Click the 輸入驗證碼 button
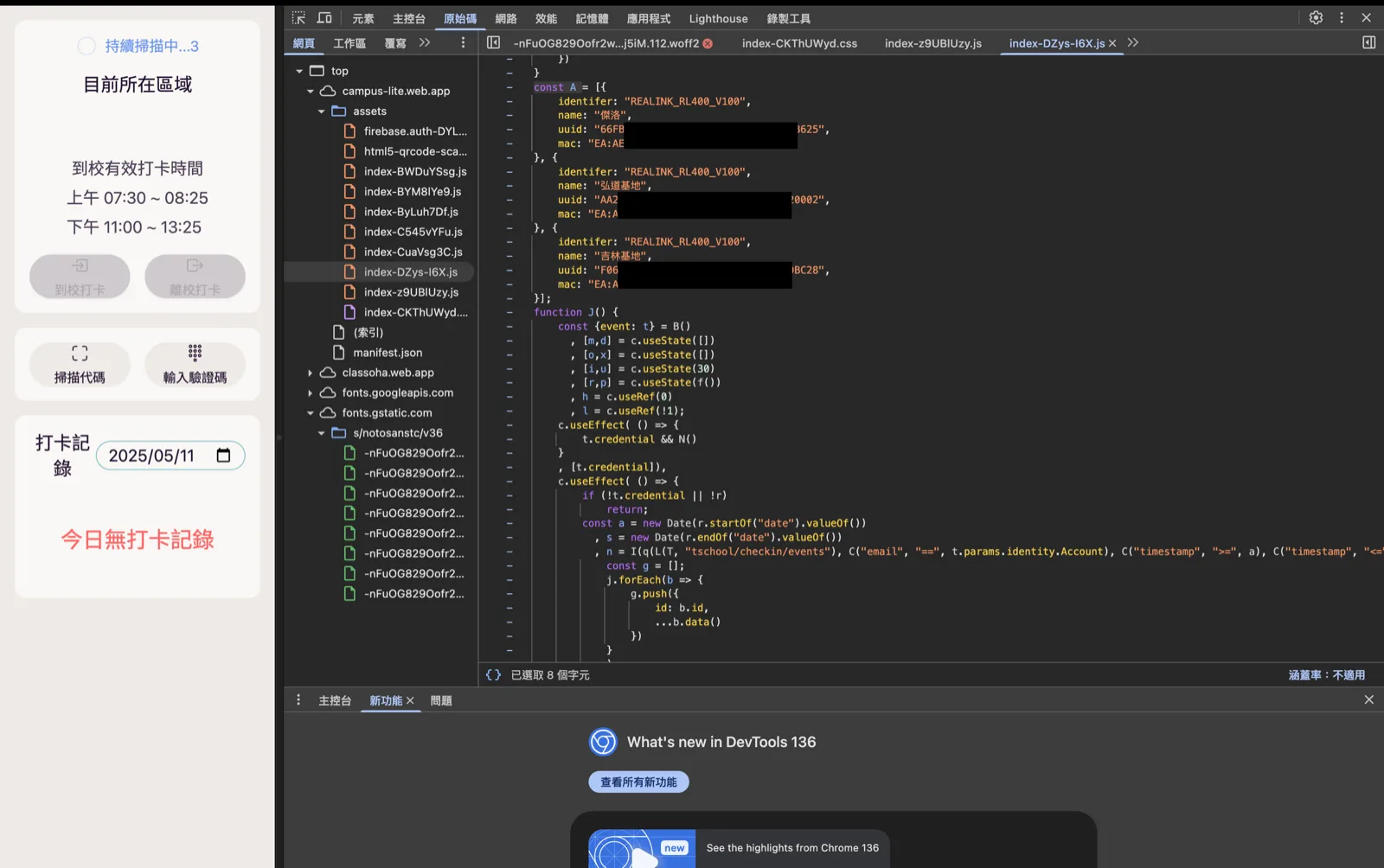Viewport: 1384px width, 868px height. [195, 364]
